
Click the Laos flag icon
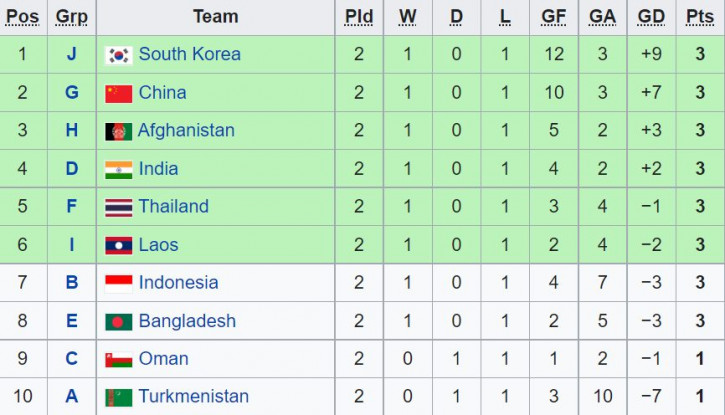pos(118,245)
